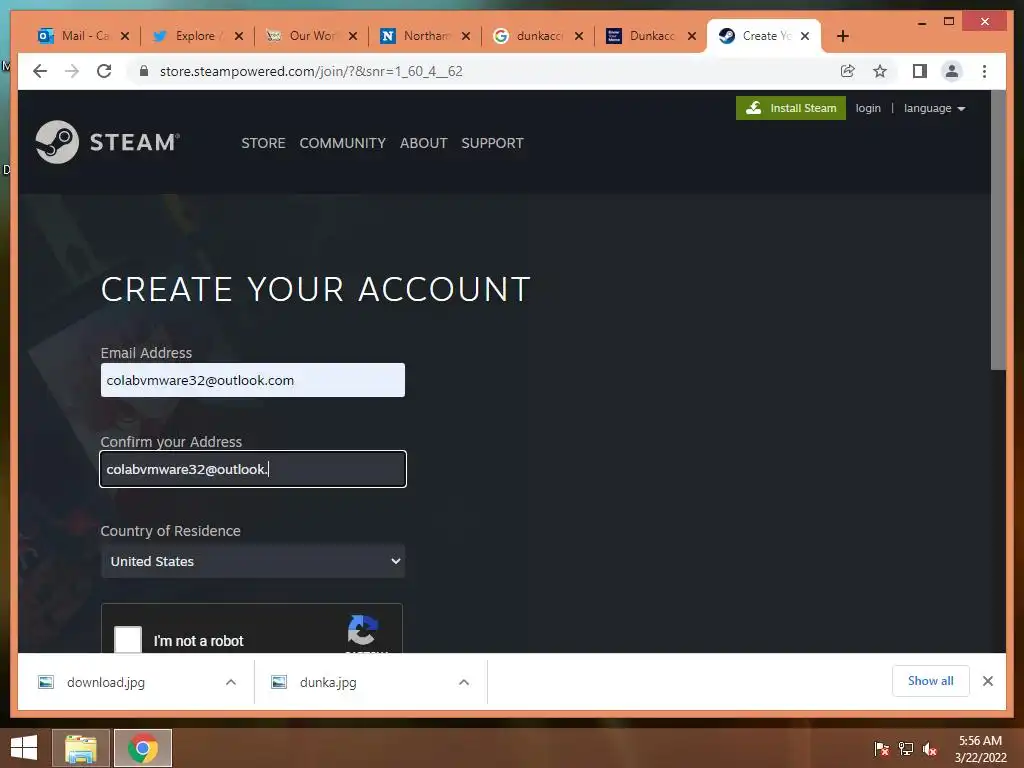1024x768 pixels.
Task: Click the browser forward arrow
Action: 72,71
